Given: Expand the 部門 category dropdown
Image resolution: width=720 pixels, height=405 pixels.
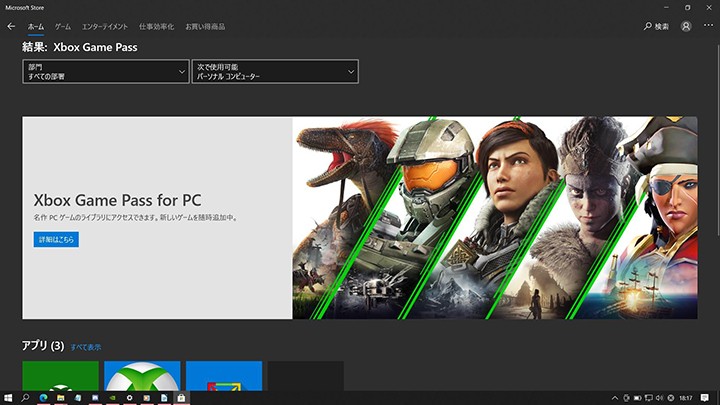Looking at the screenshot, I should (x=105, y=71).
